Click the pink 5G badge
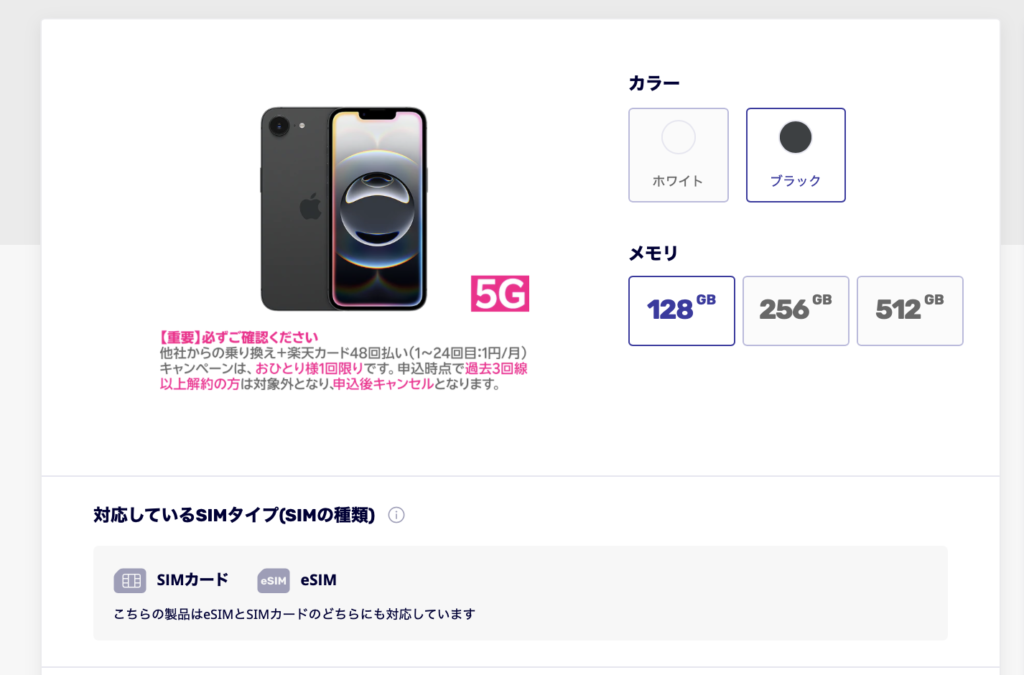The width and height of the screenshot is (1024, 675). pyautogui.click(x=500, y=294)
